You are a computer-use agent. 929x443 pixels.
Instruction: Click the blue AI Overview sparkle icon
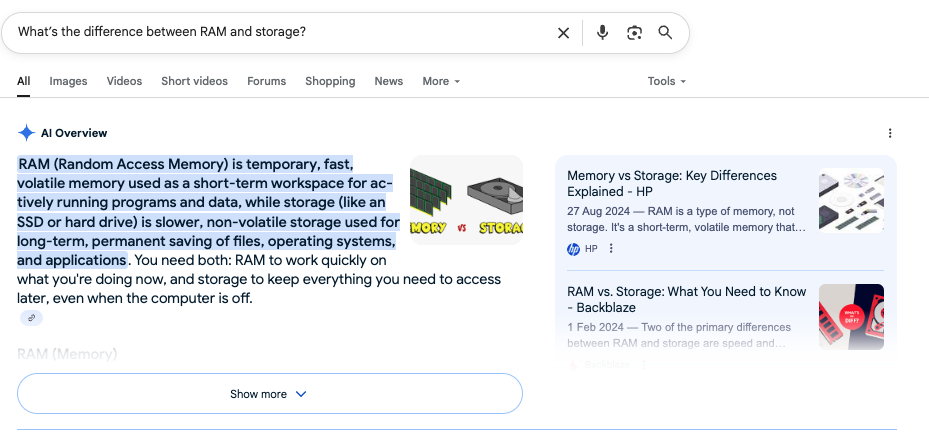pyautogui.click(x=27, y=133)
